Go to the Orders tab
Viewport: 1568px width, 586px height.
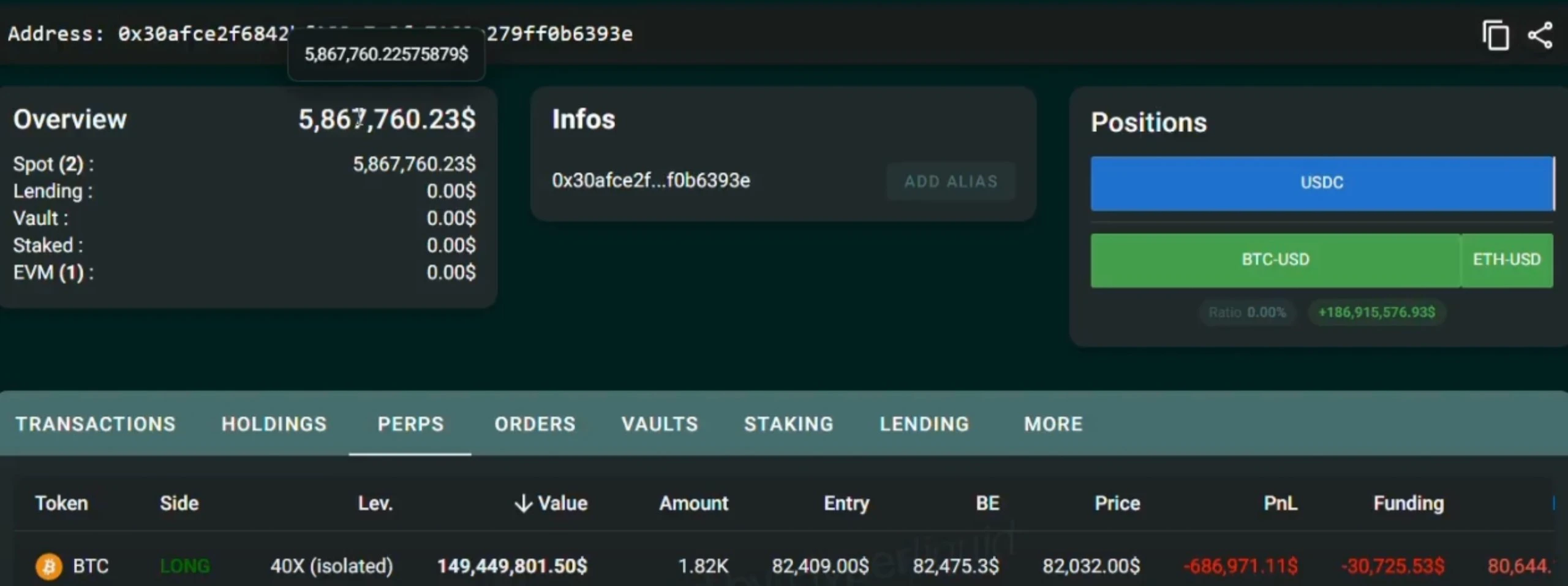[x=535, y=424]
